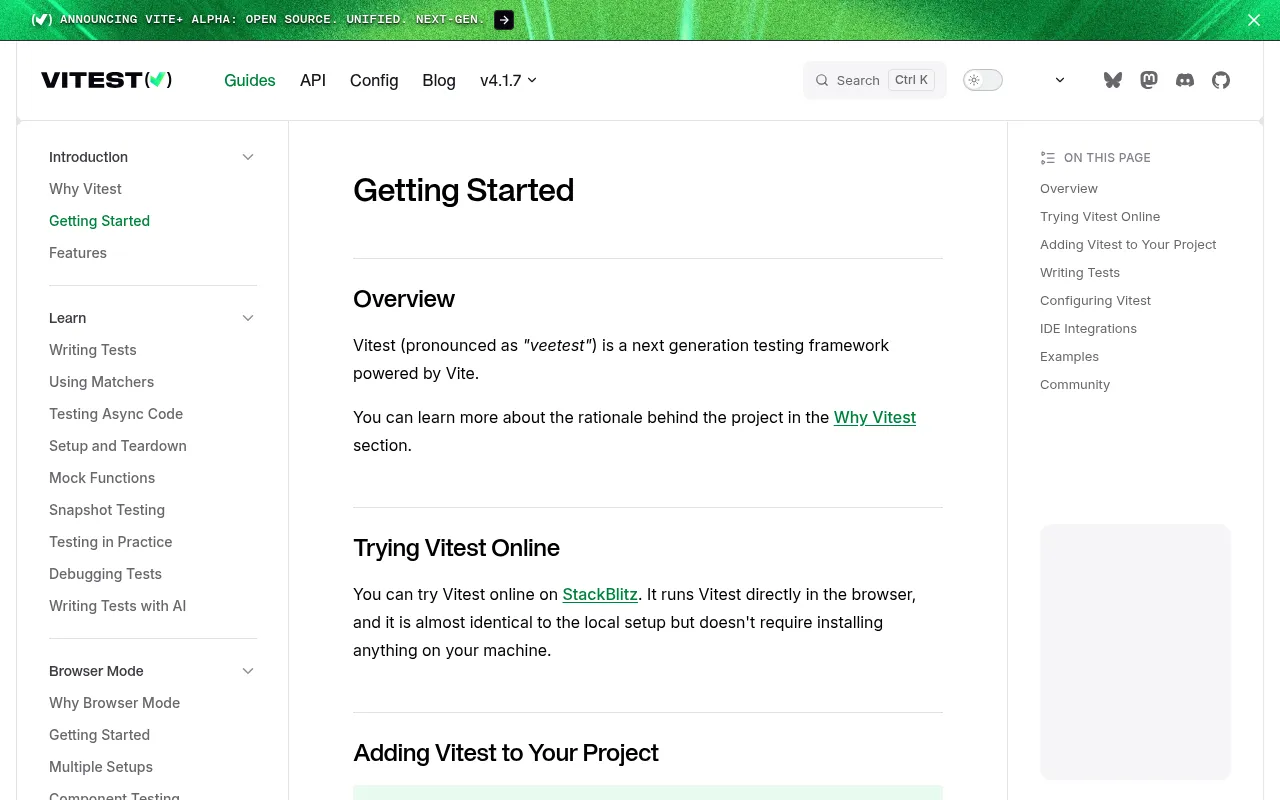The height and width of the screenshot is (800, 1280).
Task: Jump to Trying Vitest Online outline link
Action: (1100, 216)
